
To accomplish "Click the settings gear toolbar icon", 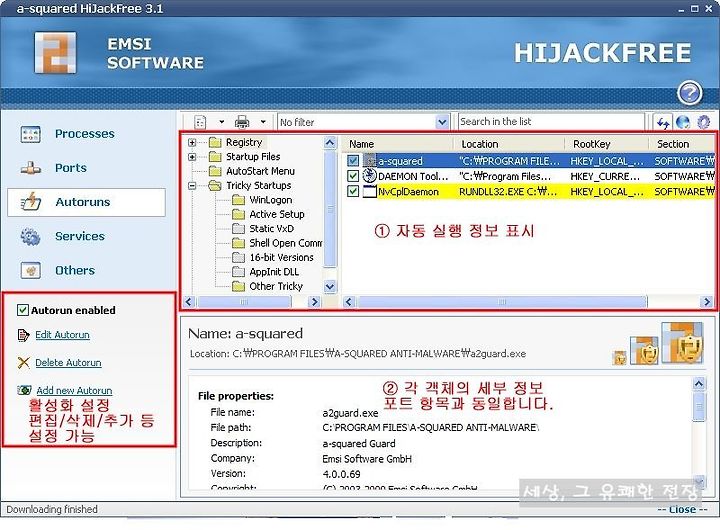I will 703,122.
